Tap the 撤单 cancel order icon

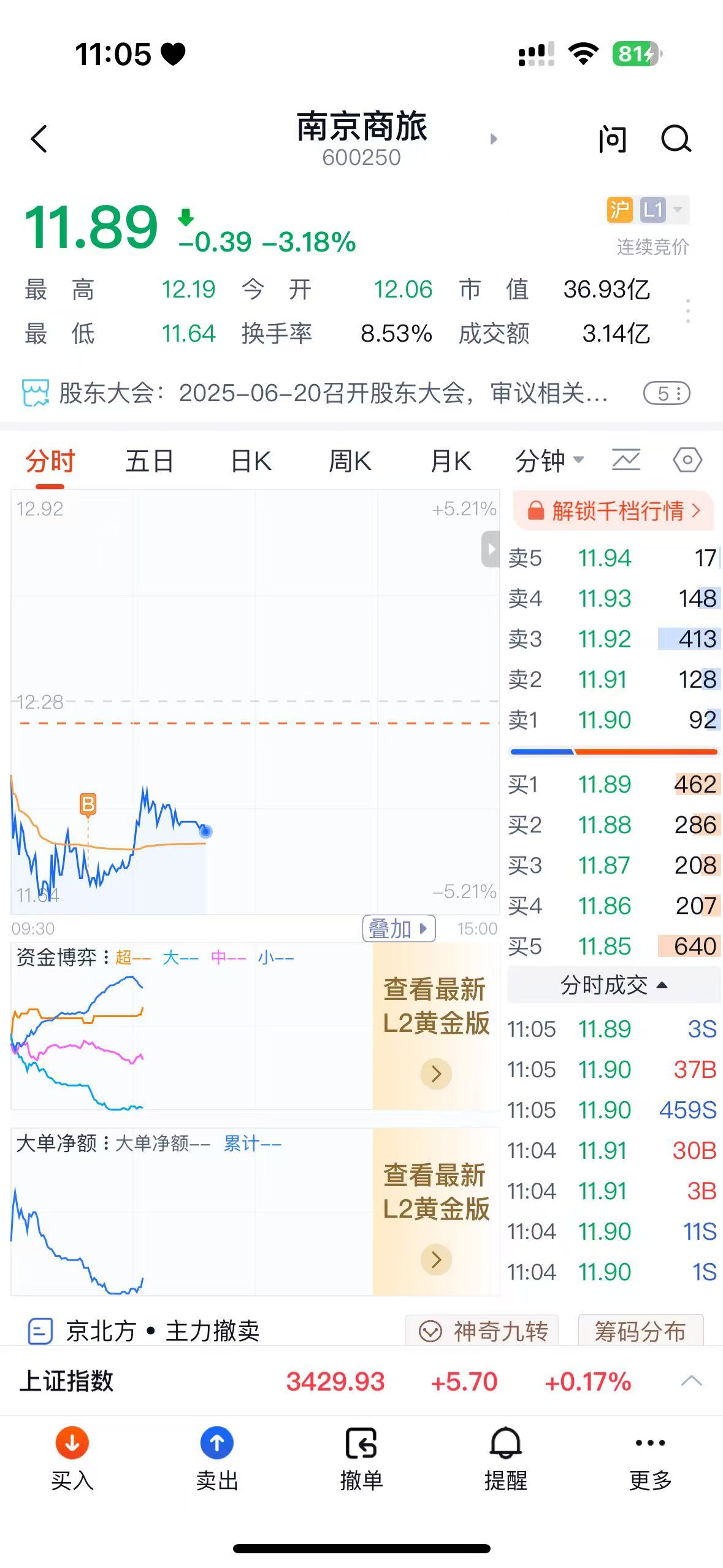pos(361,1443)
